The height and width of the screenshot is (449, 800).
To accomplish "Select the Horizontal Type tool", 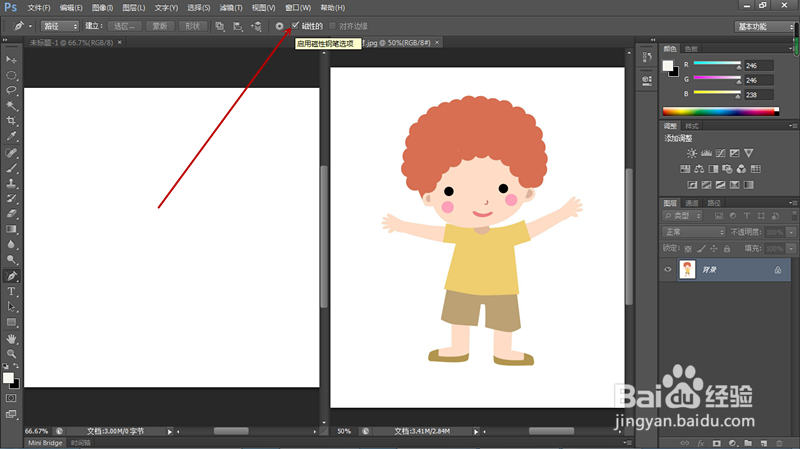I will [x=11, y=291].
